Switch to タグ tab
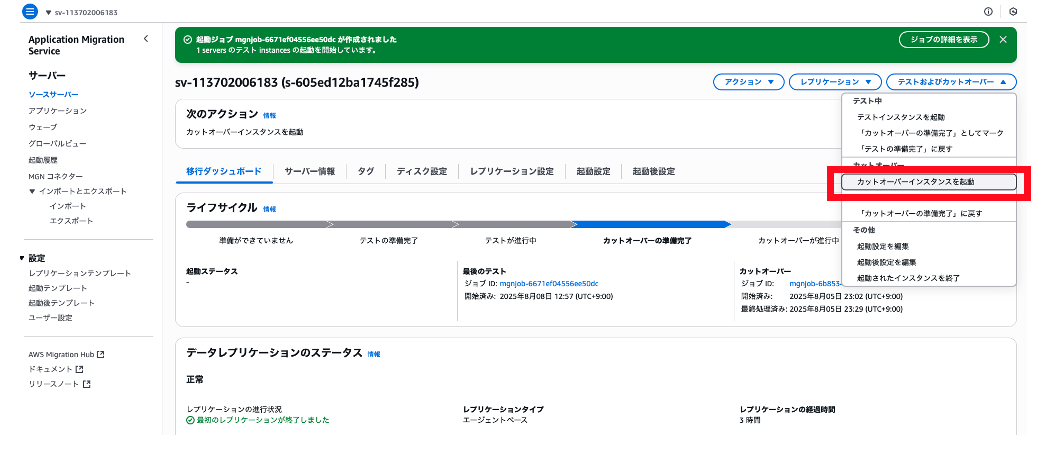 [366, 172]
